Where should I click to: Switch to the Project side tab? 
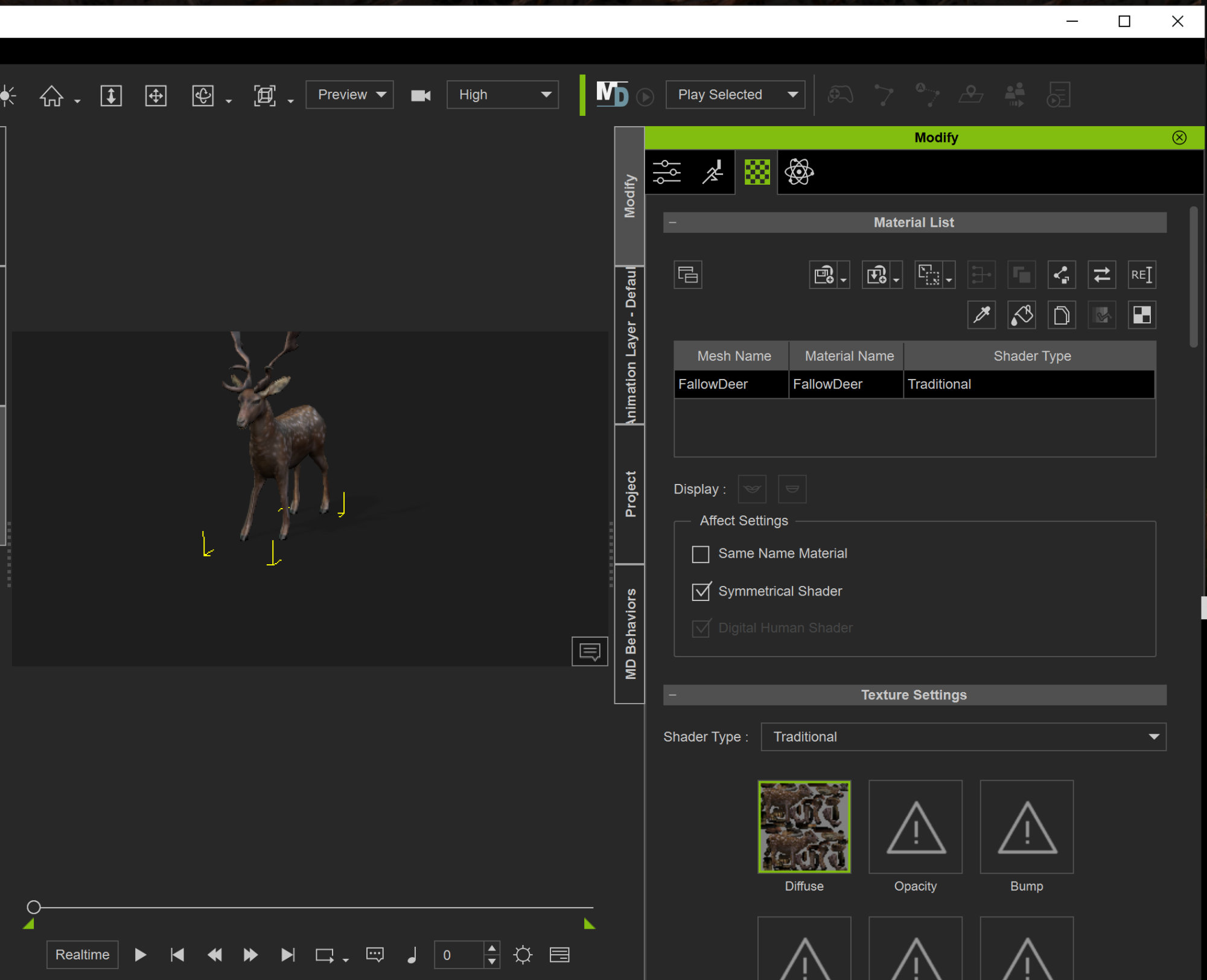pyautogui.click(x=629, y=494)
